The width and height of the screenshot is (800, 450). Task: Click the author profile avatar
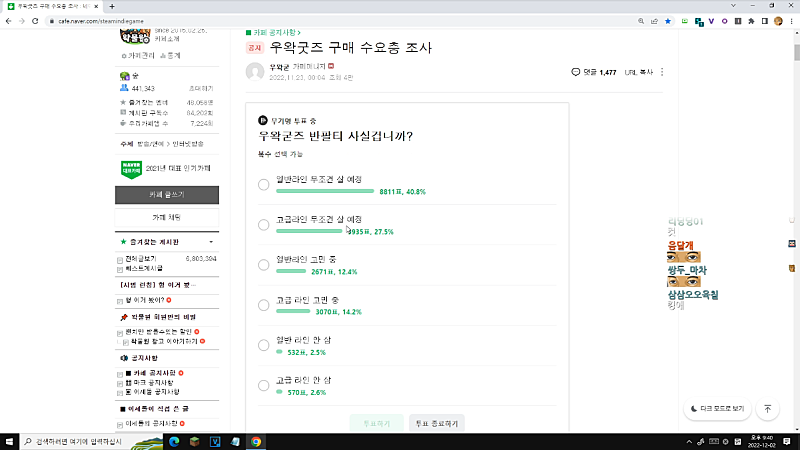pyautogui.click(x=255, y=72)
